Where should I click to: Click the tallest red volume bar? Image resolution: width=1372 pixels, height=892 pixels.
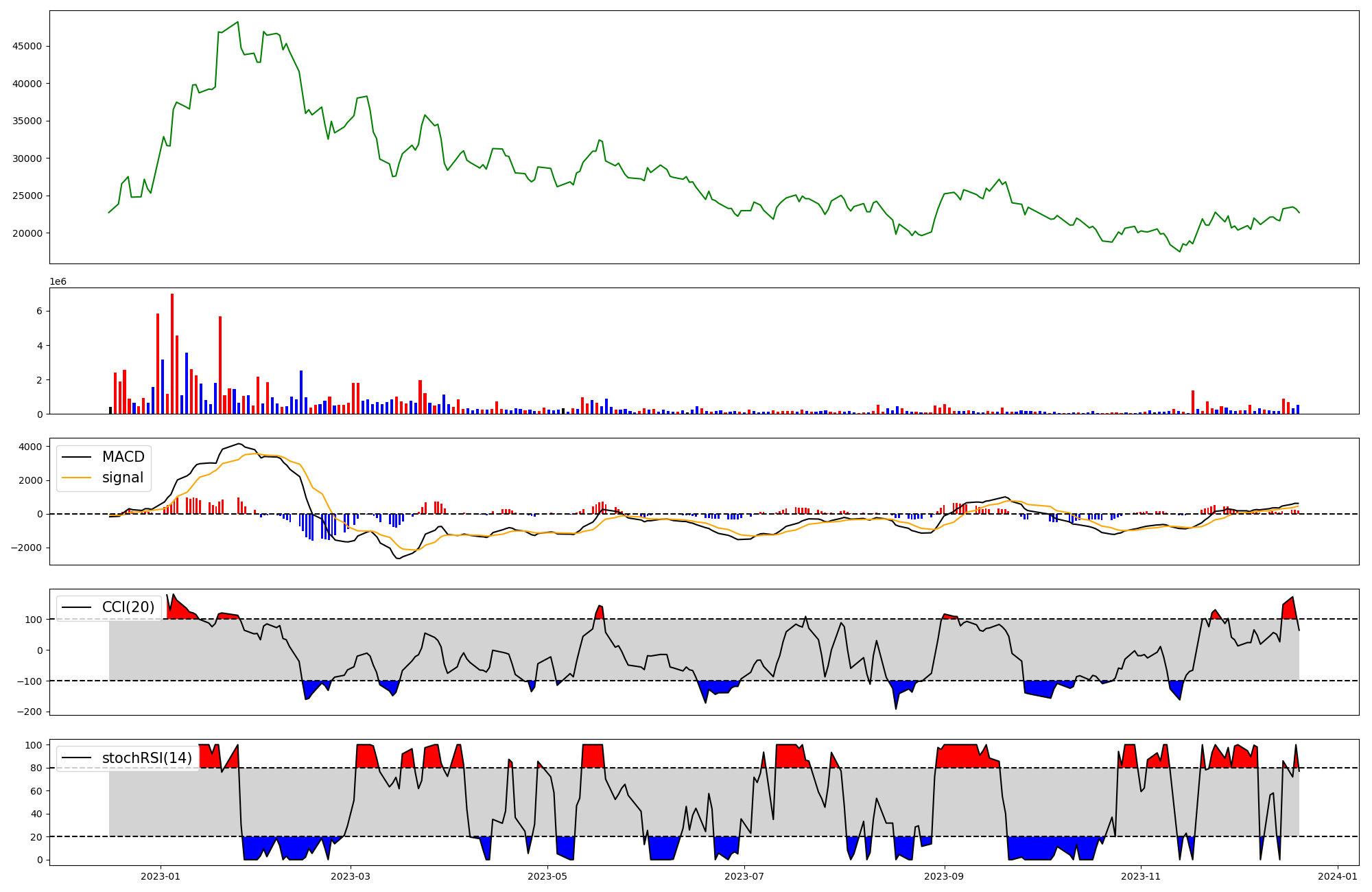[172, 353]
